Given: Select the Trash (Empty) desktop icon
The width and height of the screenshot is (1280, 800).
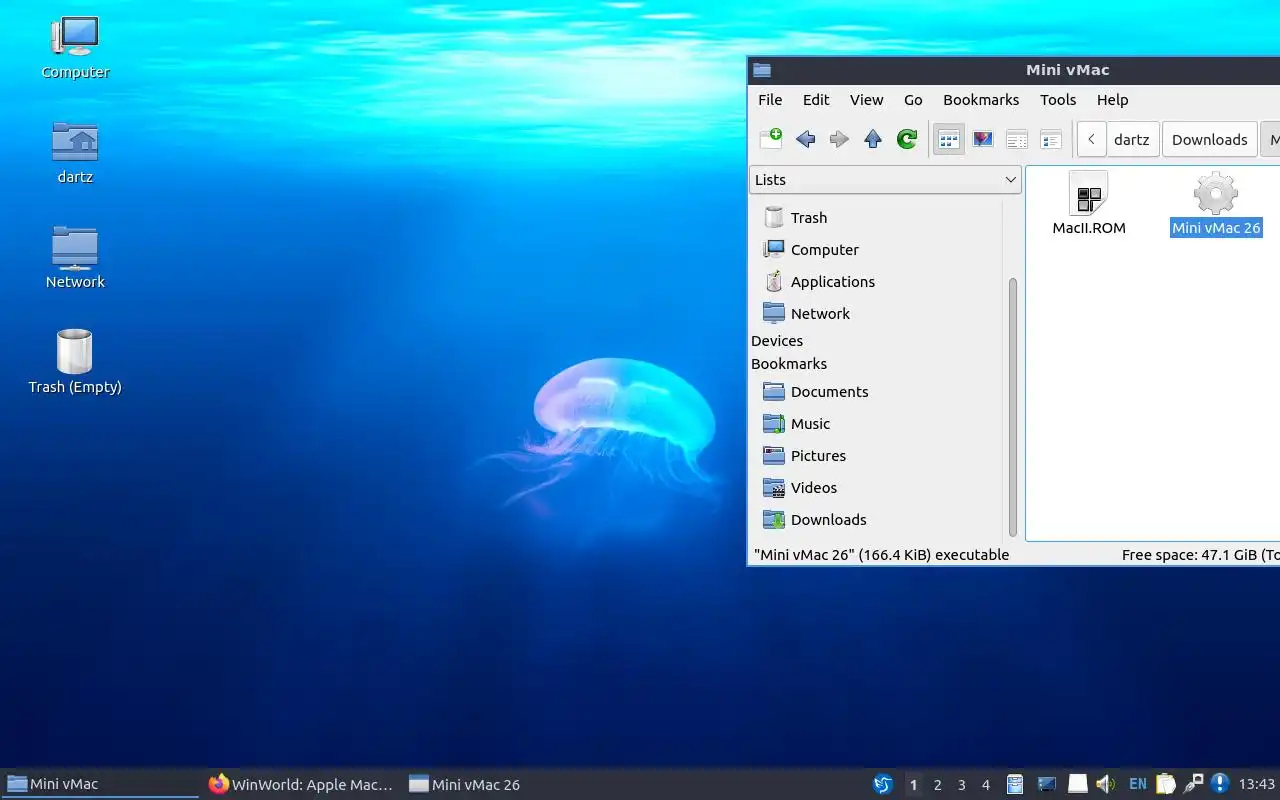Looking at the screenshot, I should (x=75, y=362).
